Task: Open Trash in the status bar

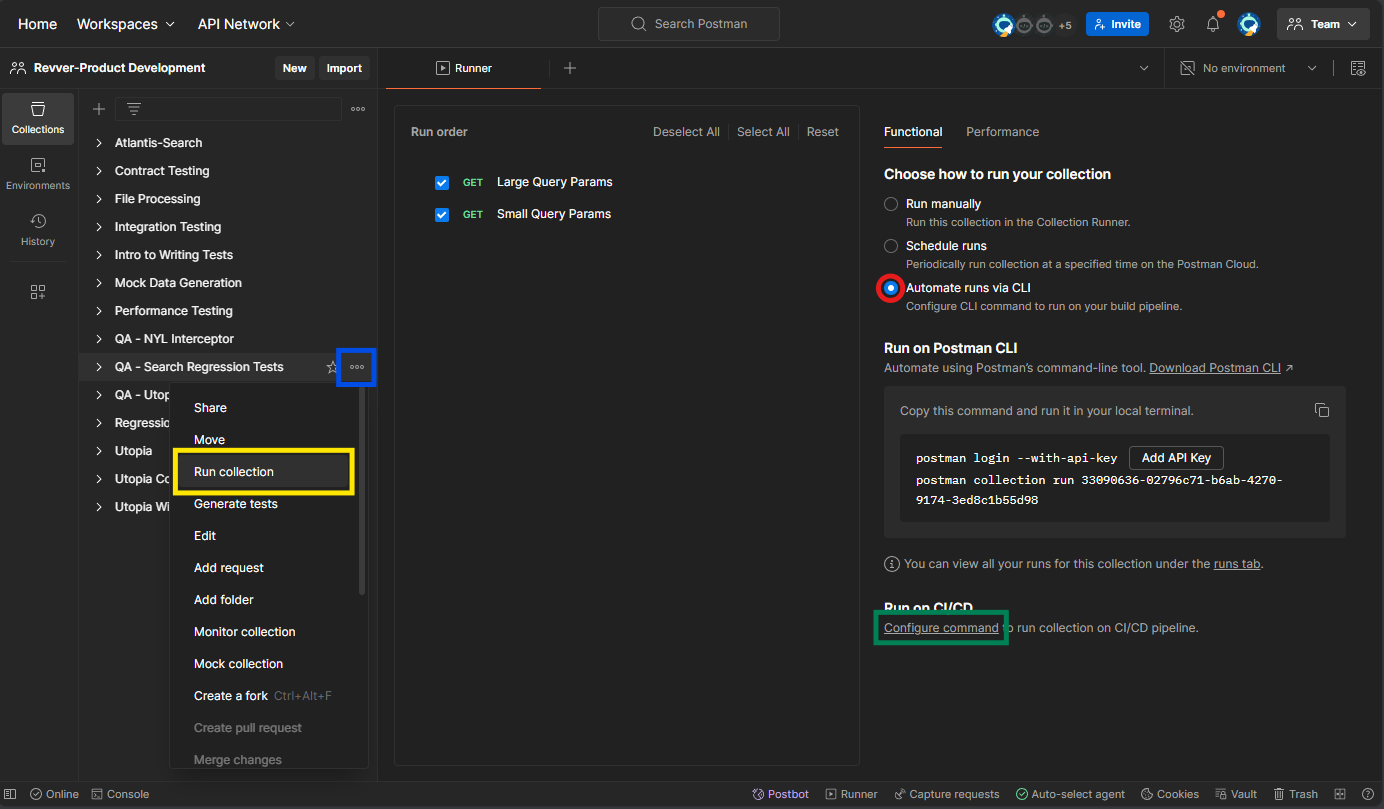Action: pyautogui.click(x=1295, y=794)
